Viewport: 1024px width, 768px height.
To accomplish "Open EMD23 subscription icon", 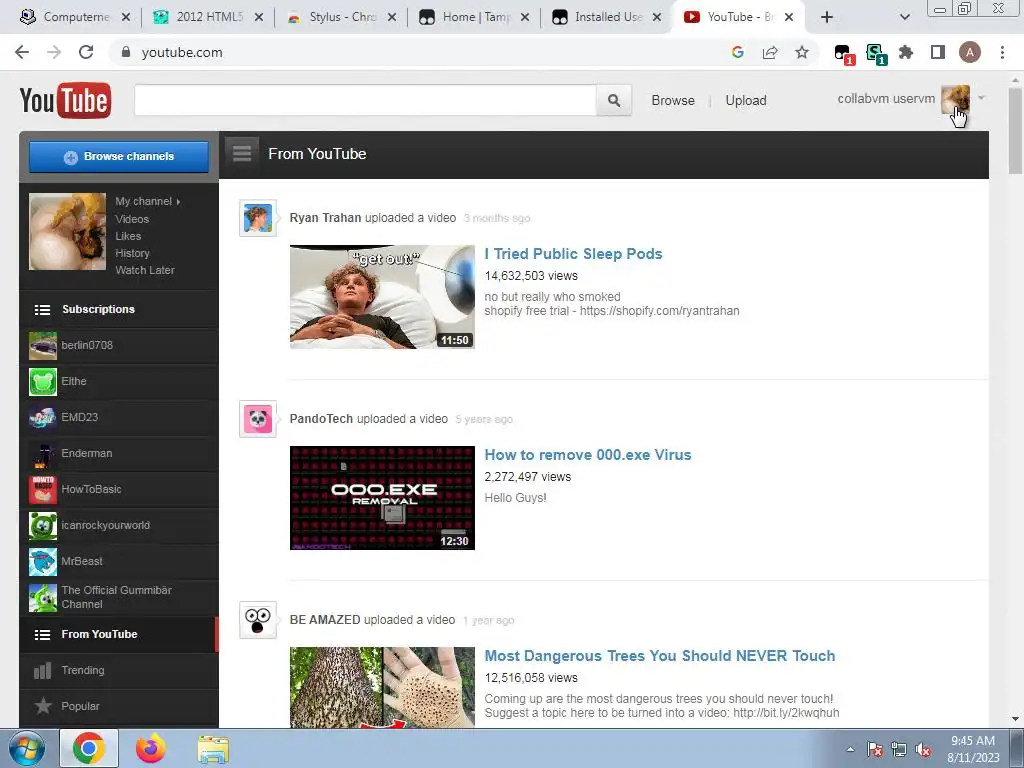I will (42, 417).
